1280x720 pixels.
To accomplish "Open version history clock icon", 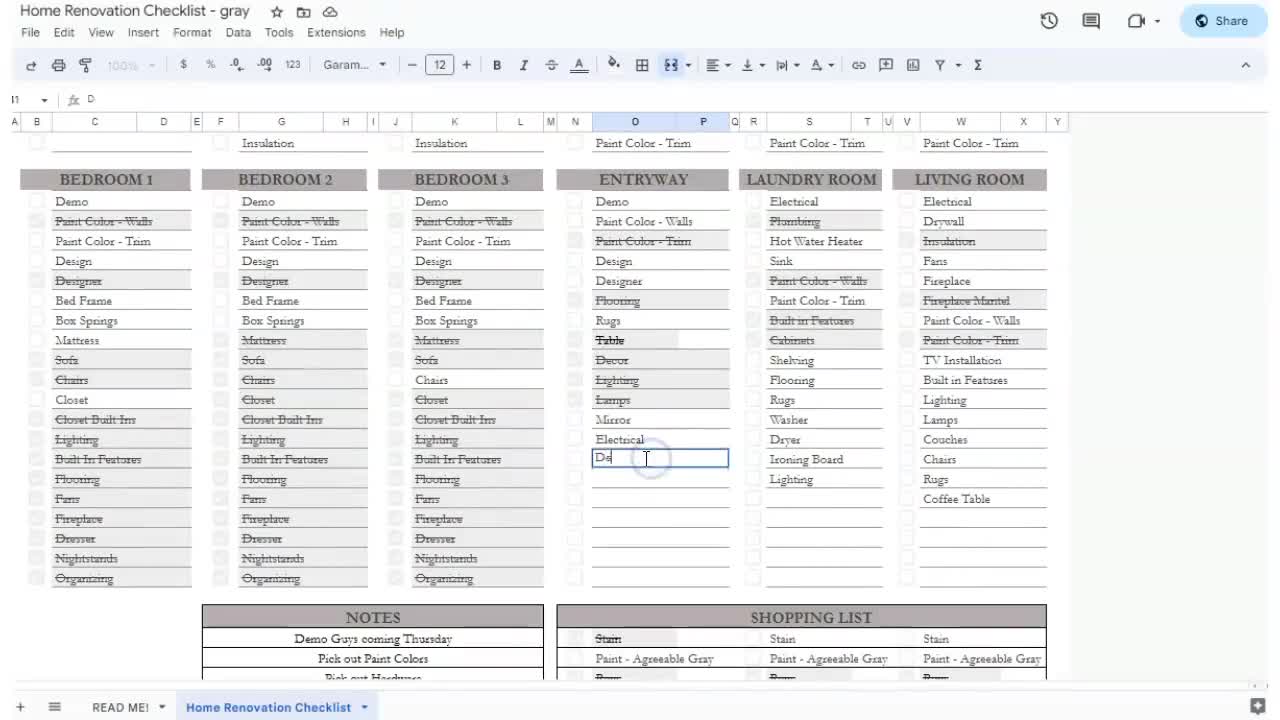I will (x=1049, y=20).
